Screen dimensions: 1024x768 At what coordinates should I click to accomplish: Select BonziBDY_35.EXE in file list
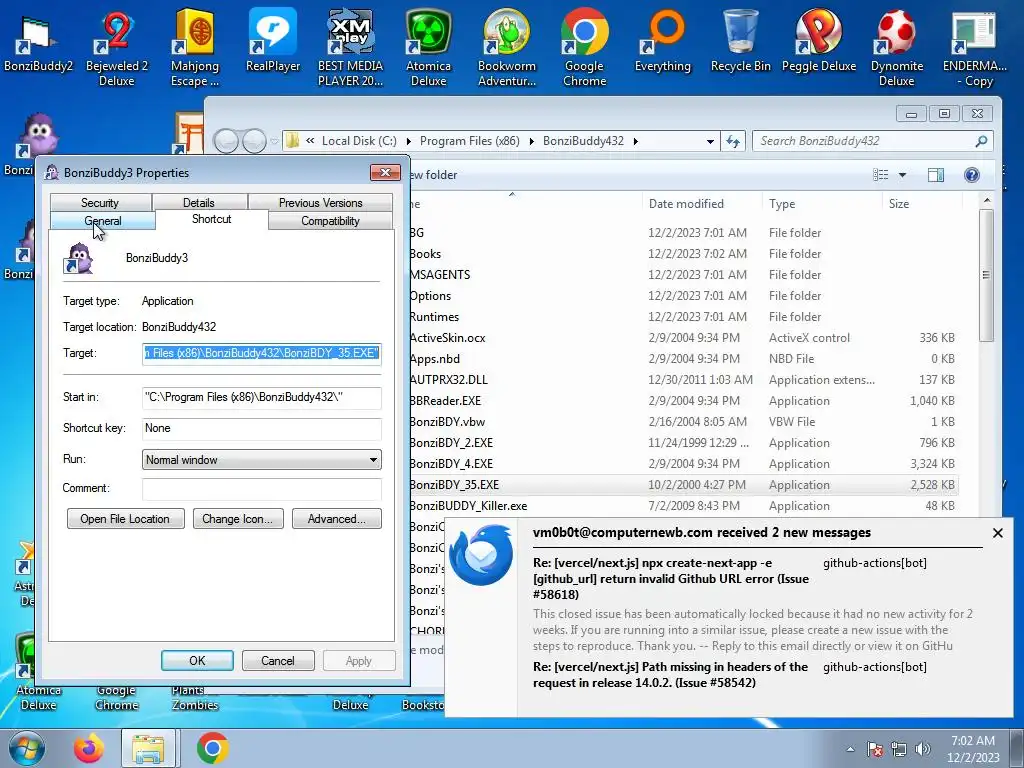pyautogui.click(x=683, y=485)
